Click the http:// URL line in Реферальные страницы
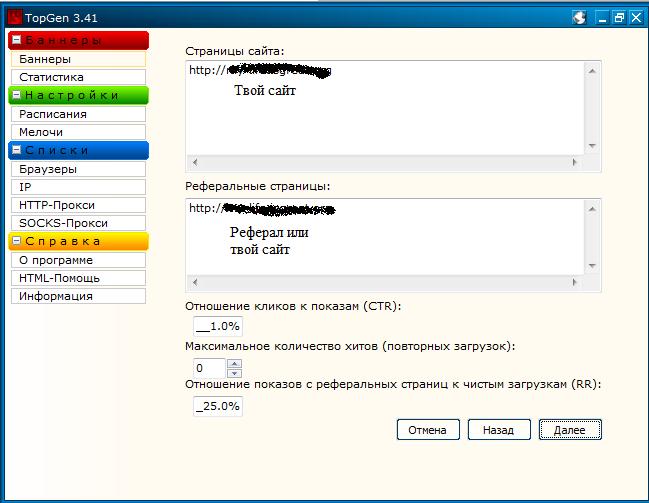 coord(262,209)
